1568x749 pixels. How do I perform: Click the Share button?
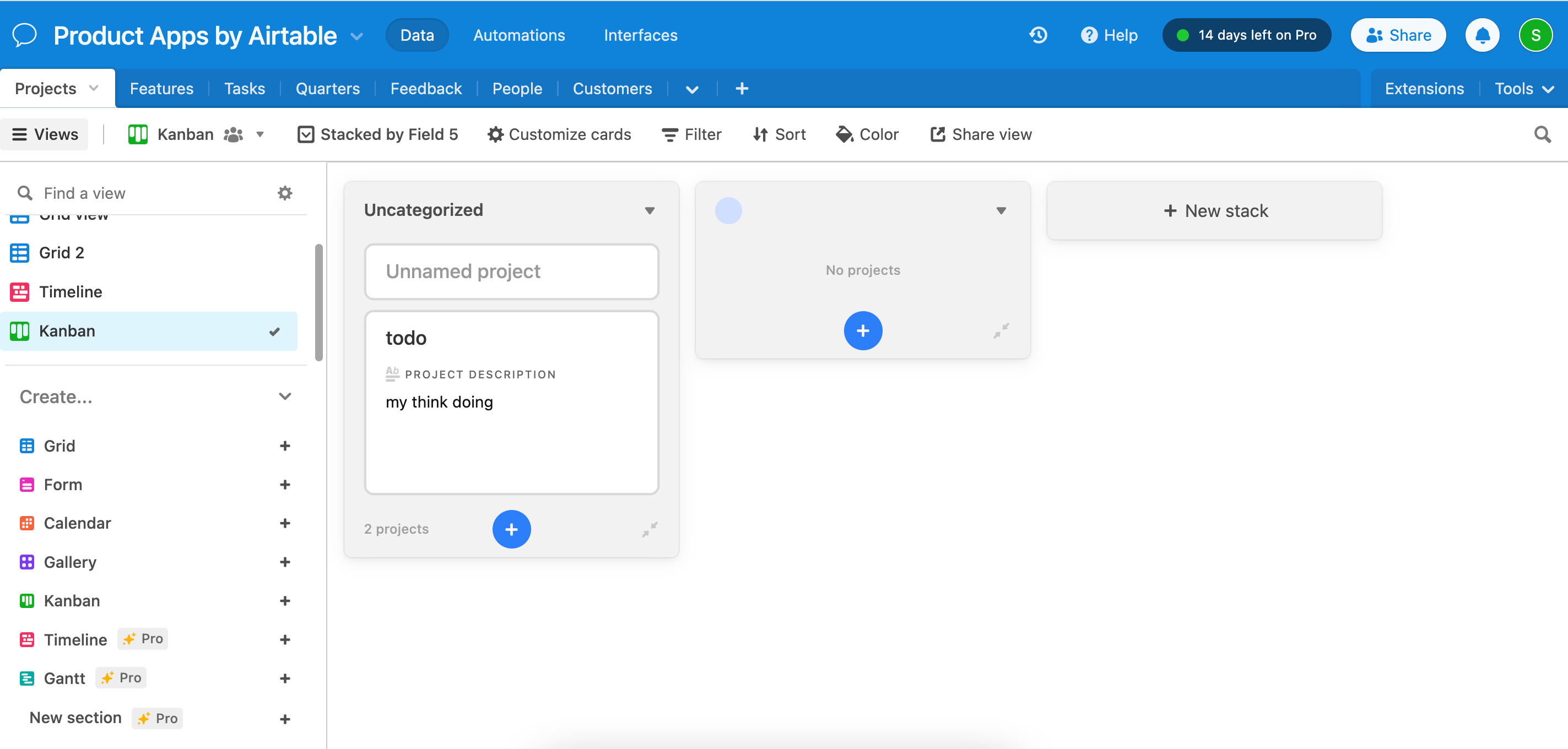(1398, 35)
